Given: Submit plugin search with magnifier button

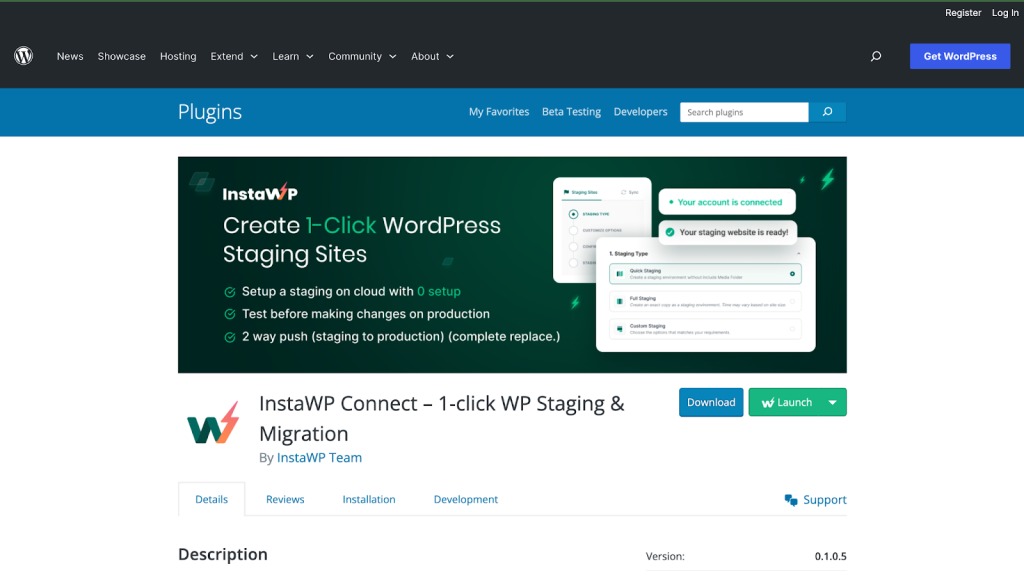Looking at the screenshot, I should 827,112.
